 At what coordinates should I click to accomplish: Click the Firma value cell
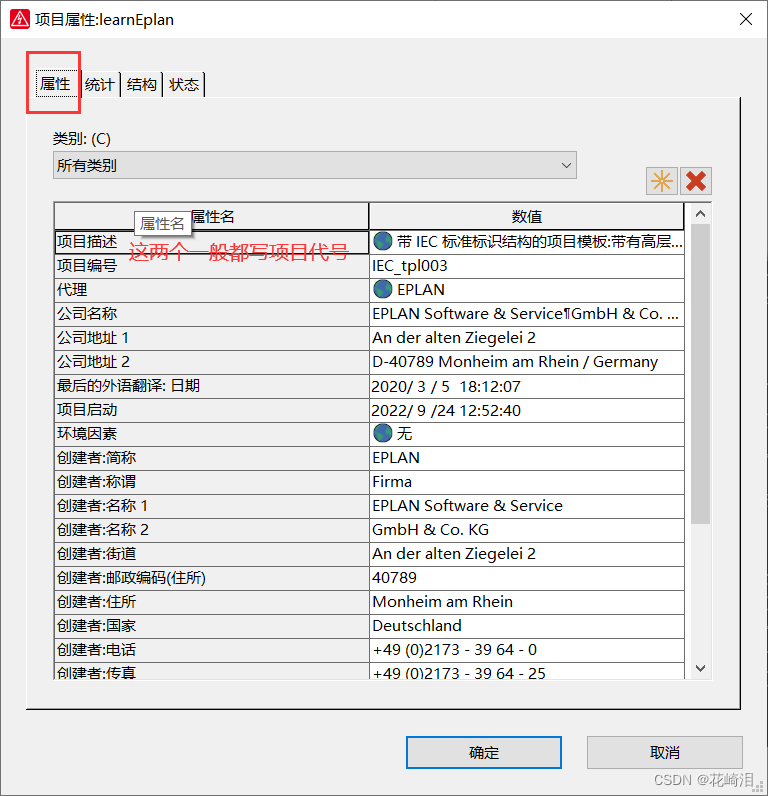tap(526, 482)
